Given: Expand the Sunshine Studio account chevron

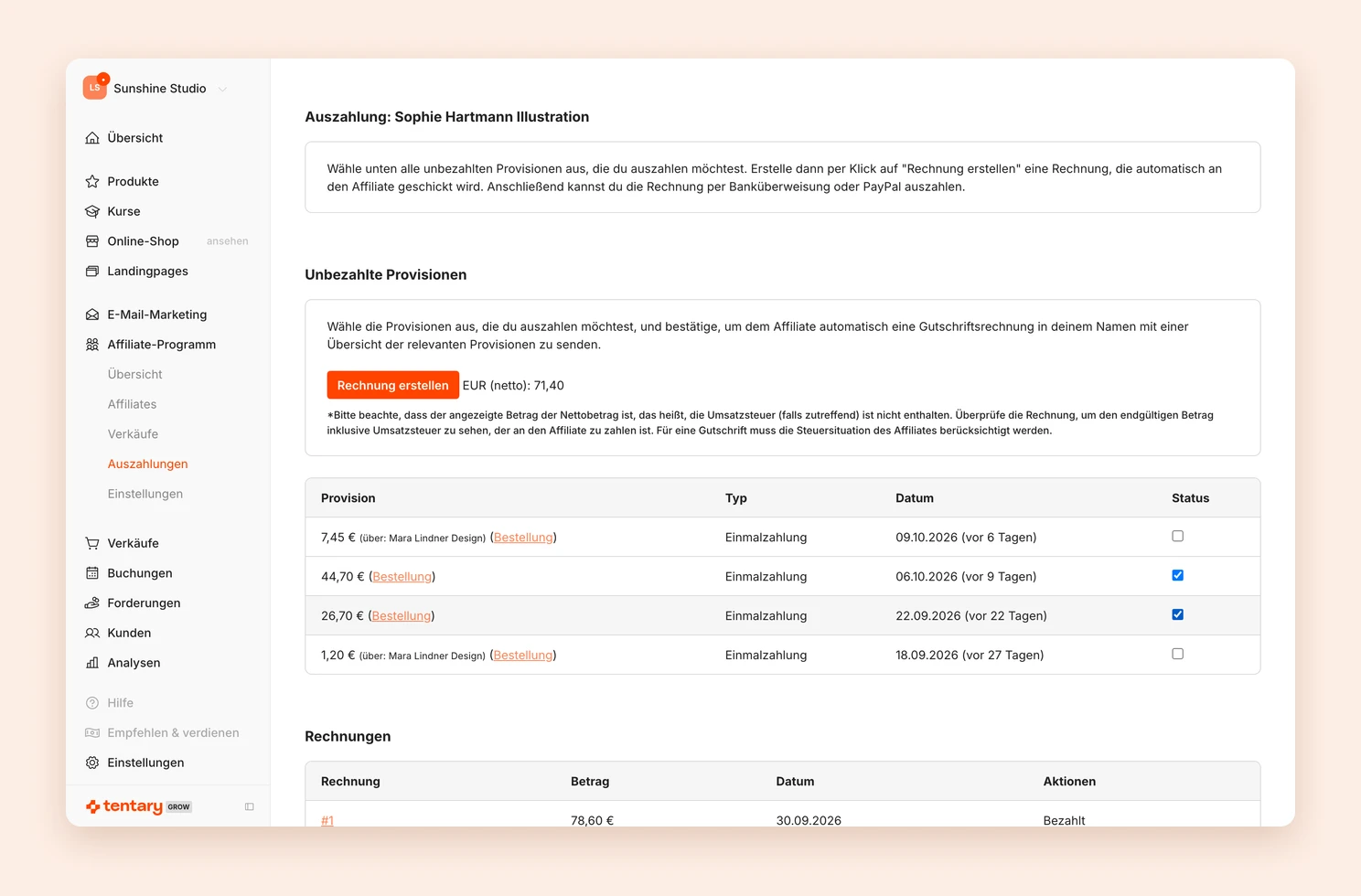Looking at the screenshot, I should click(x=222, y=89).
